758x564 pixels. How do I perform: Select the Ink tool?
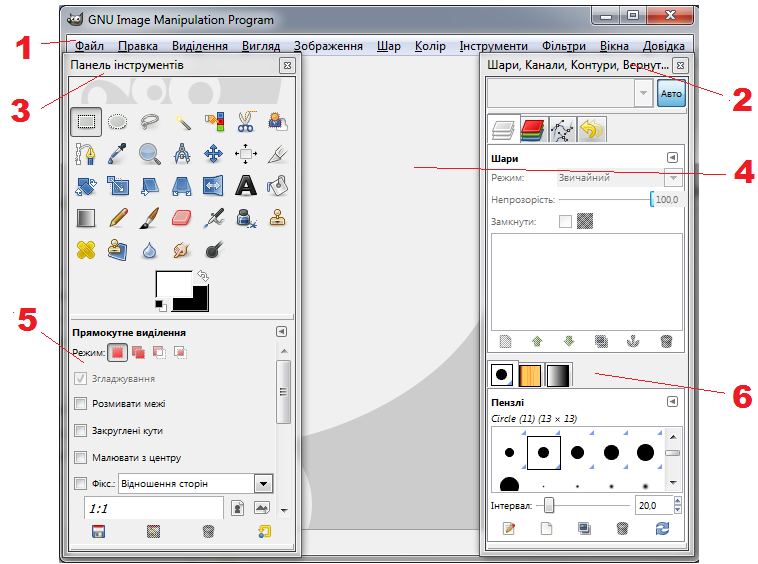tap(246, 218)
